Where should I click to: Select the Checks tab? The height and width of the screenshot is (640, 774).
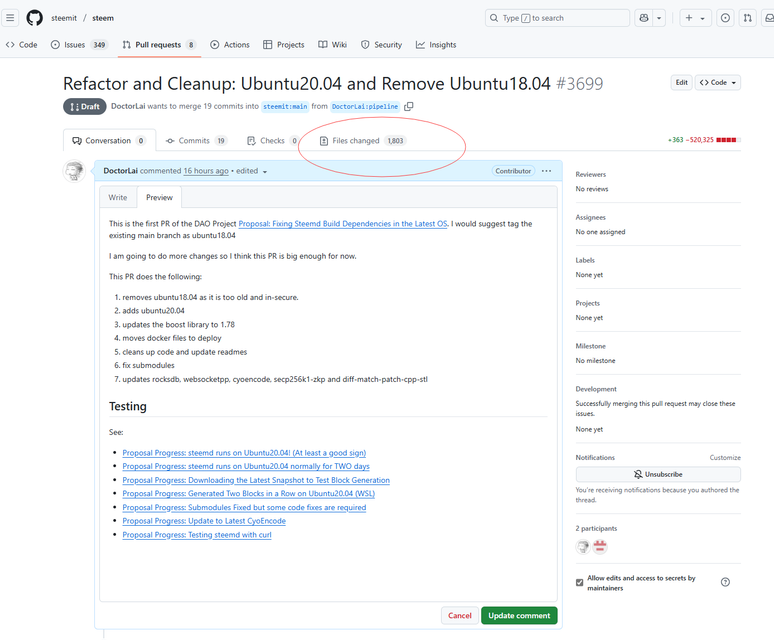point(272,141)
